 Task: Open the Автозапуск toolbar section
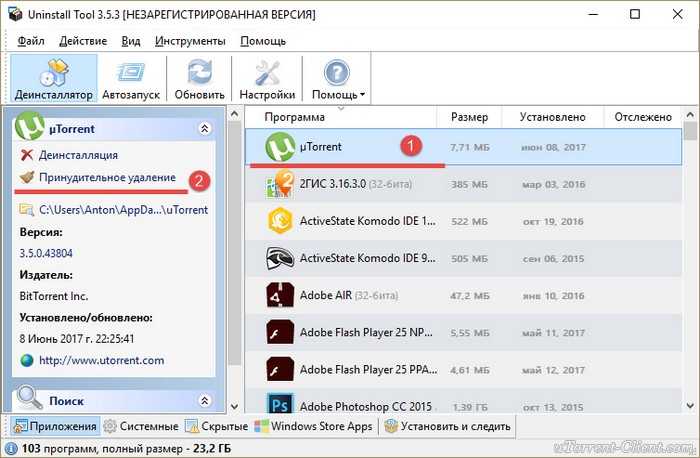tap(131, 78)
